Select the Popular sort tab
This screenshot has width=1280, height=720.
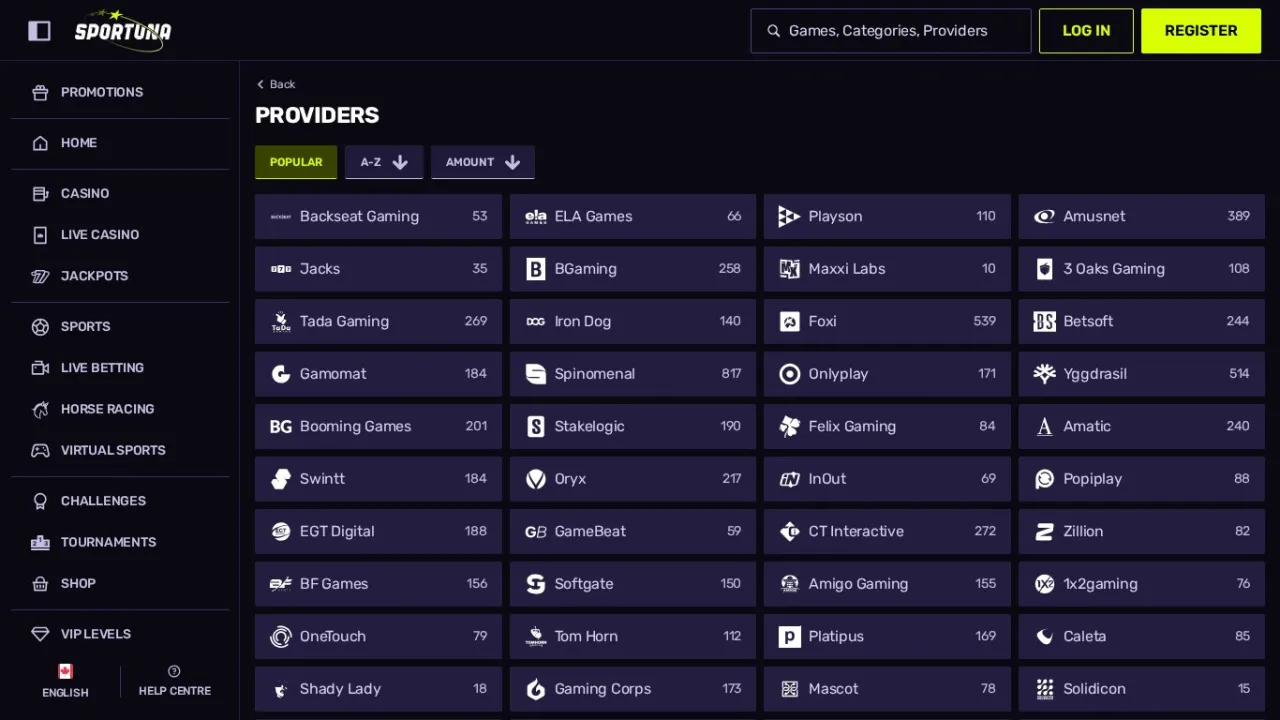[x=296, y=162]
